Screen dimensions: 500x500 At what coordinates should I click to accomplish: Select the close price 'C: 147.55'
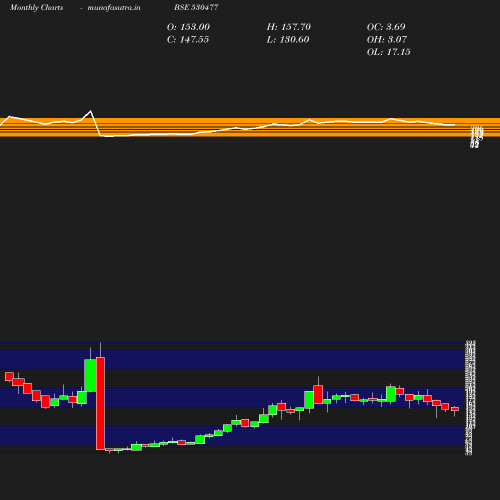[188, 40]
